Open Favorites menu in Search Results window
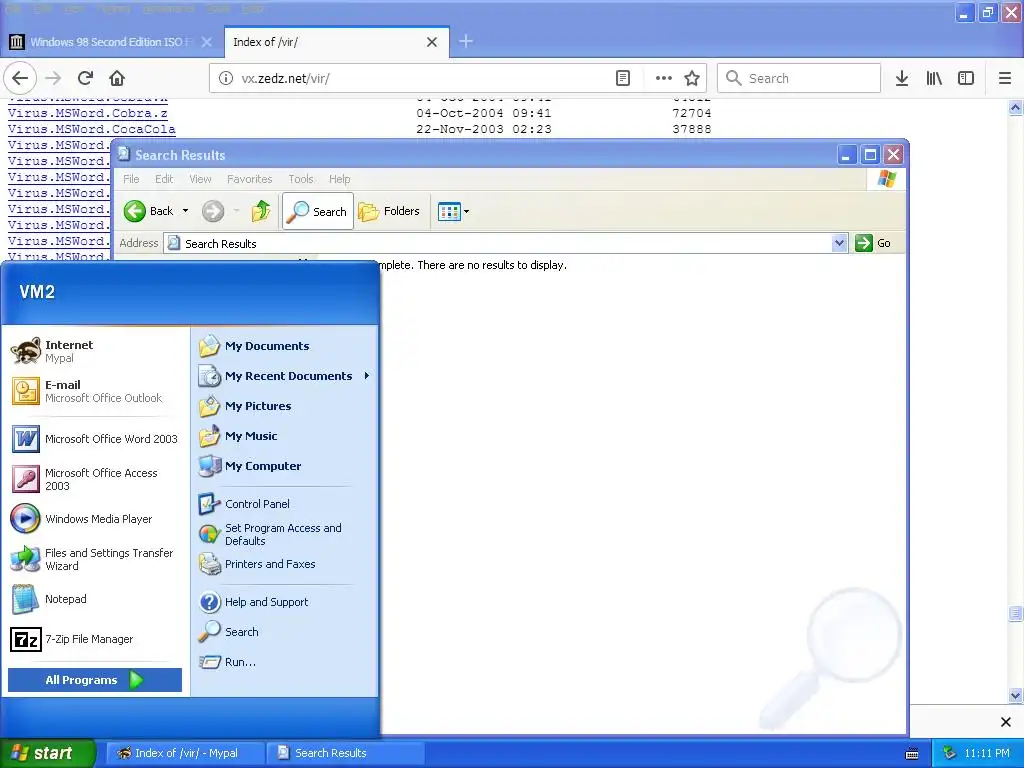The height and width of the screenshot is (768, 1024). click(249, 179)
